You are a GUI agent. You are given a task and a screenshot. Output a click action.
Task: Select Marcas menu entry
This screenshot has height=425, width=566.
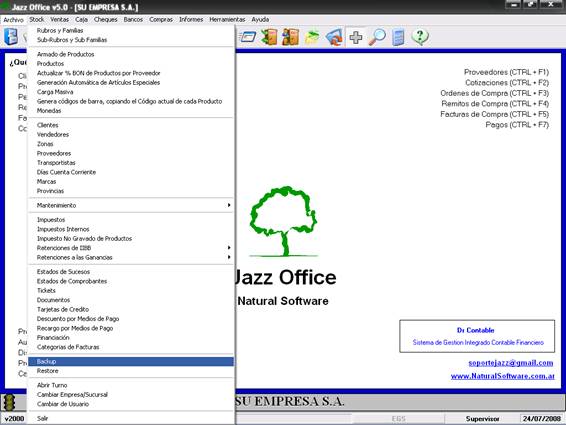coord(131,181)
